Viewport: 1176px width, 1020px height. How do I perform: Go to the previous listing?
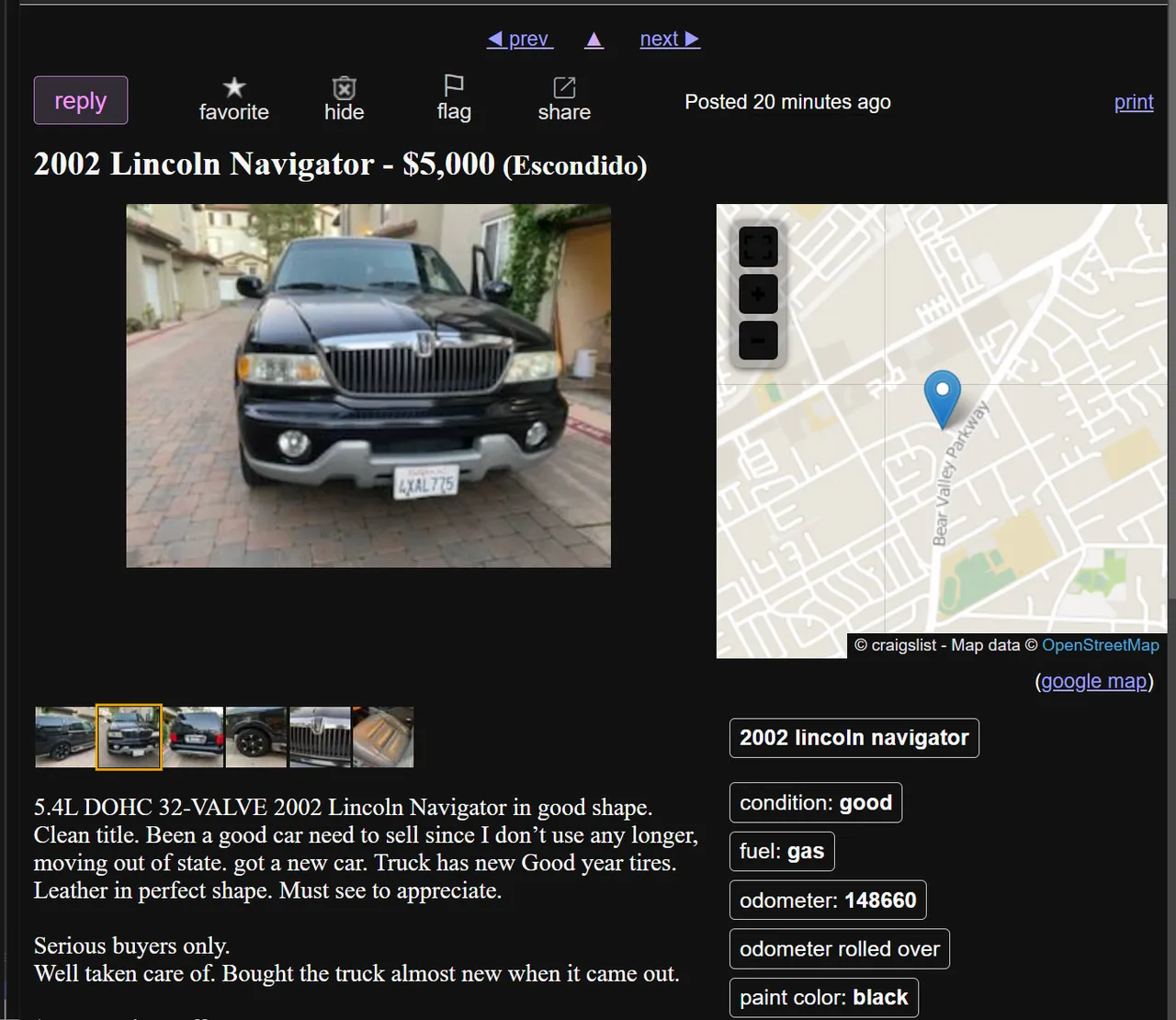[x=519, y=39]
